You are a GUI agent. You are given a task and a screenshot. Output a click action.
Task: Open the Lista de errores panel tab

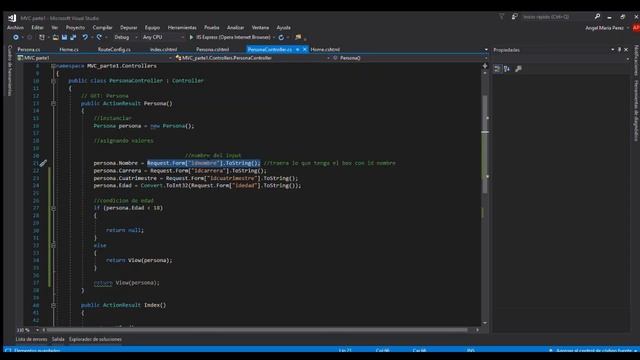pos(31,339)
